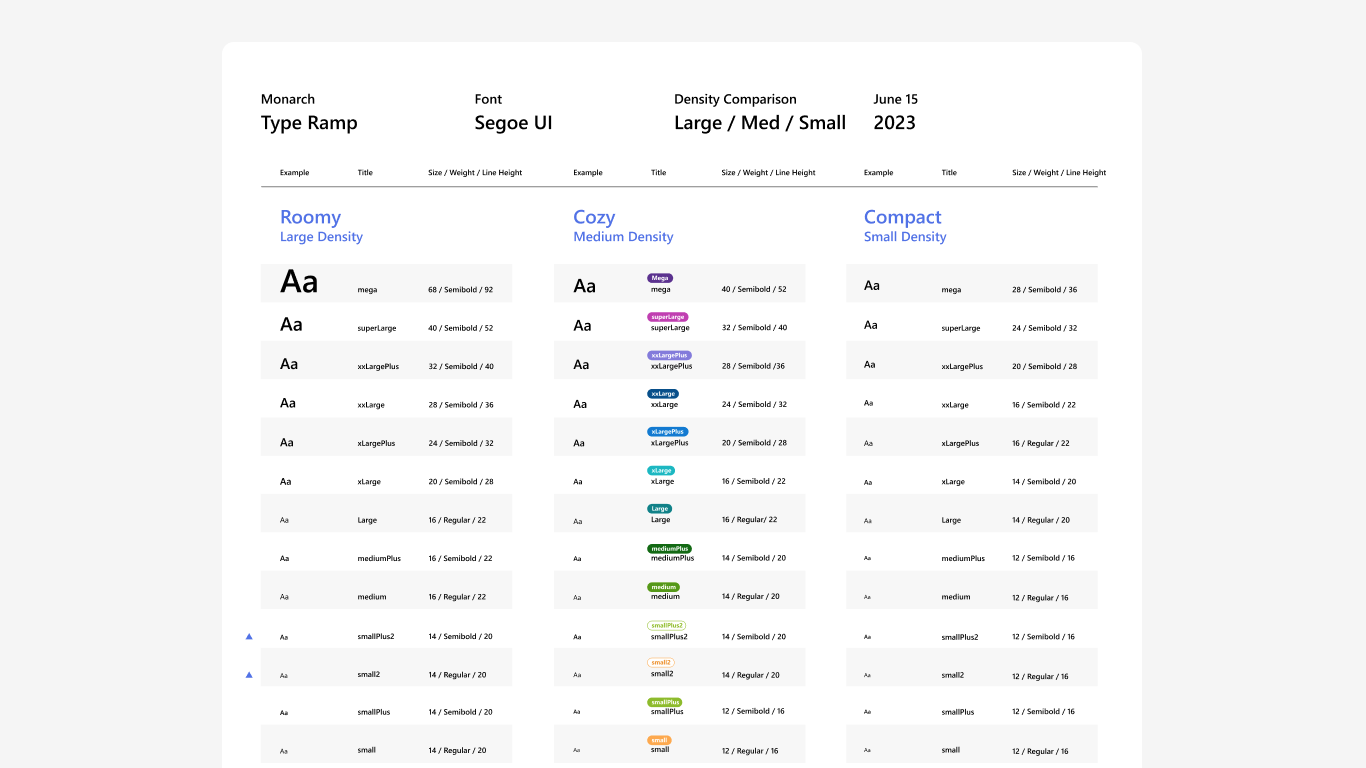
Task: Select "xLarge" title in the Compact column
Action: tap(953, 482)
